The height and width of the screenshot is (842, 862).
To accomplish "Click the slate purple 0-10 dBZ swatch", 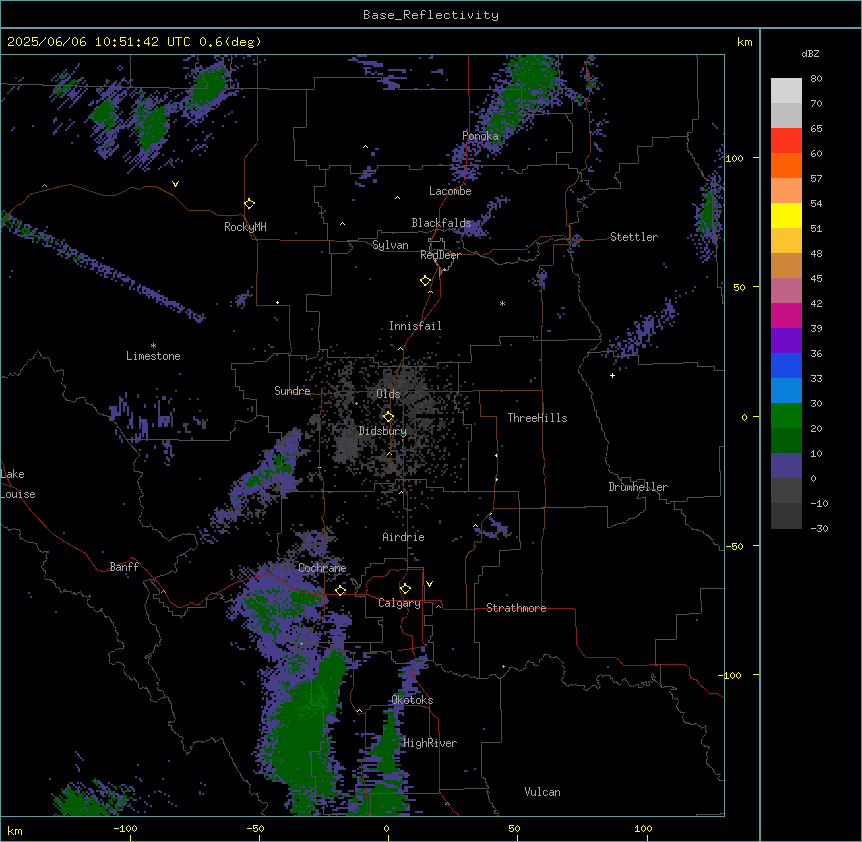I will point(786,466).
